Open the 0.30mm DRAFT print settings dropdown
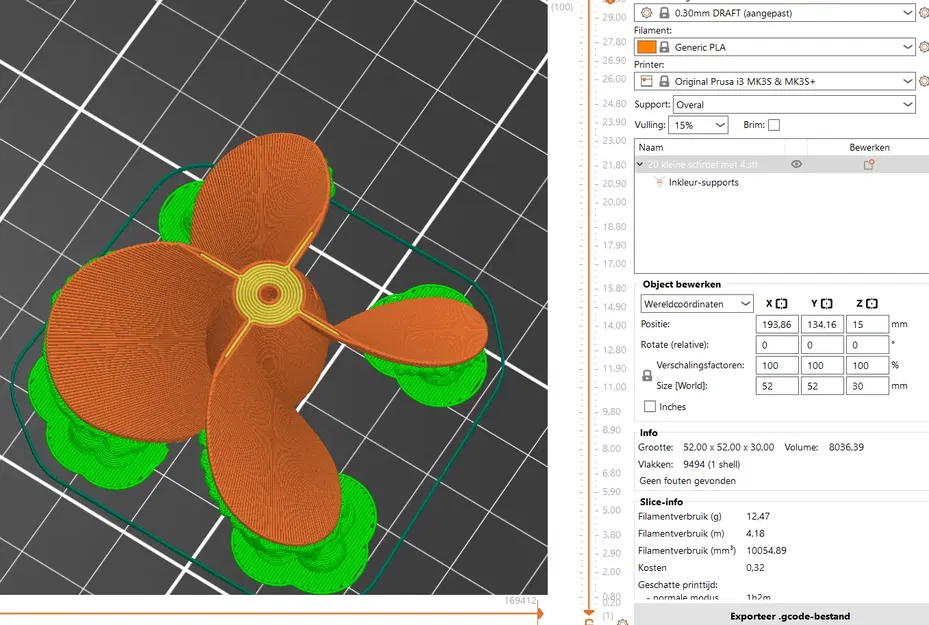Viewport: 929px width, 625px height. point(774,12)
